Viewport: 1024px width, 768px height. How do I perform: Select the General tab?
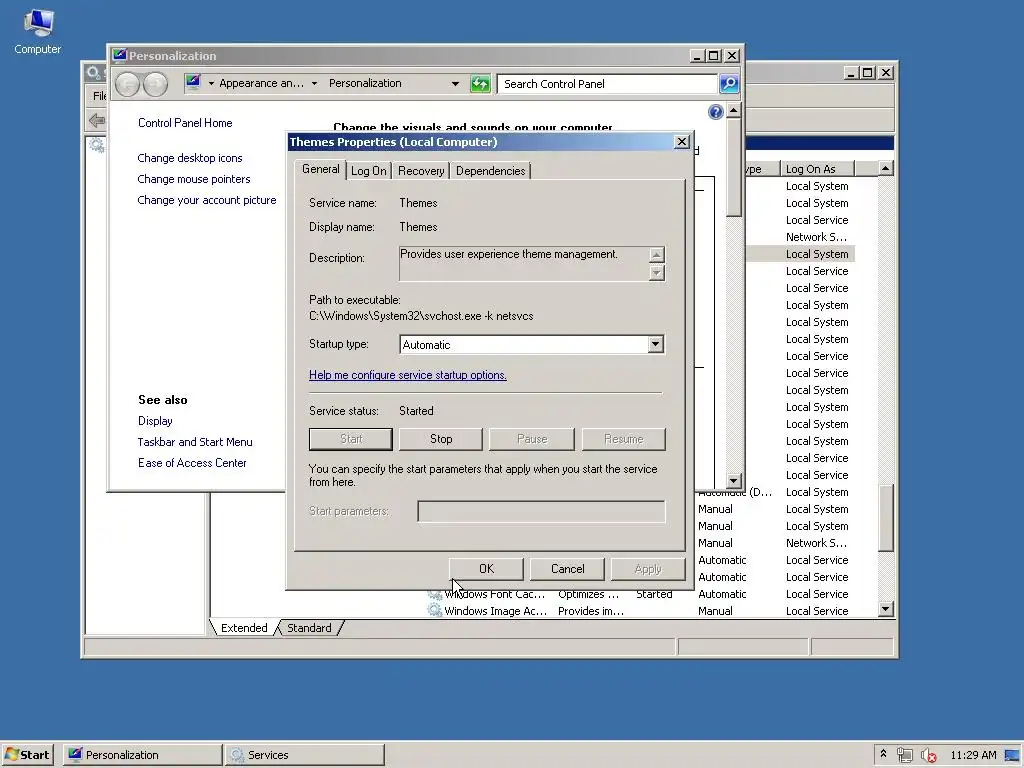tap(321, 169)
